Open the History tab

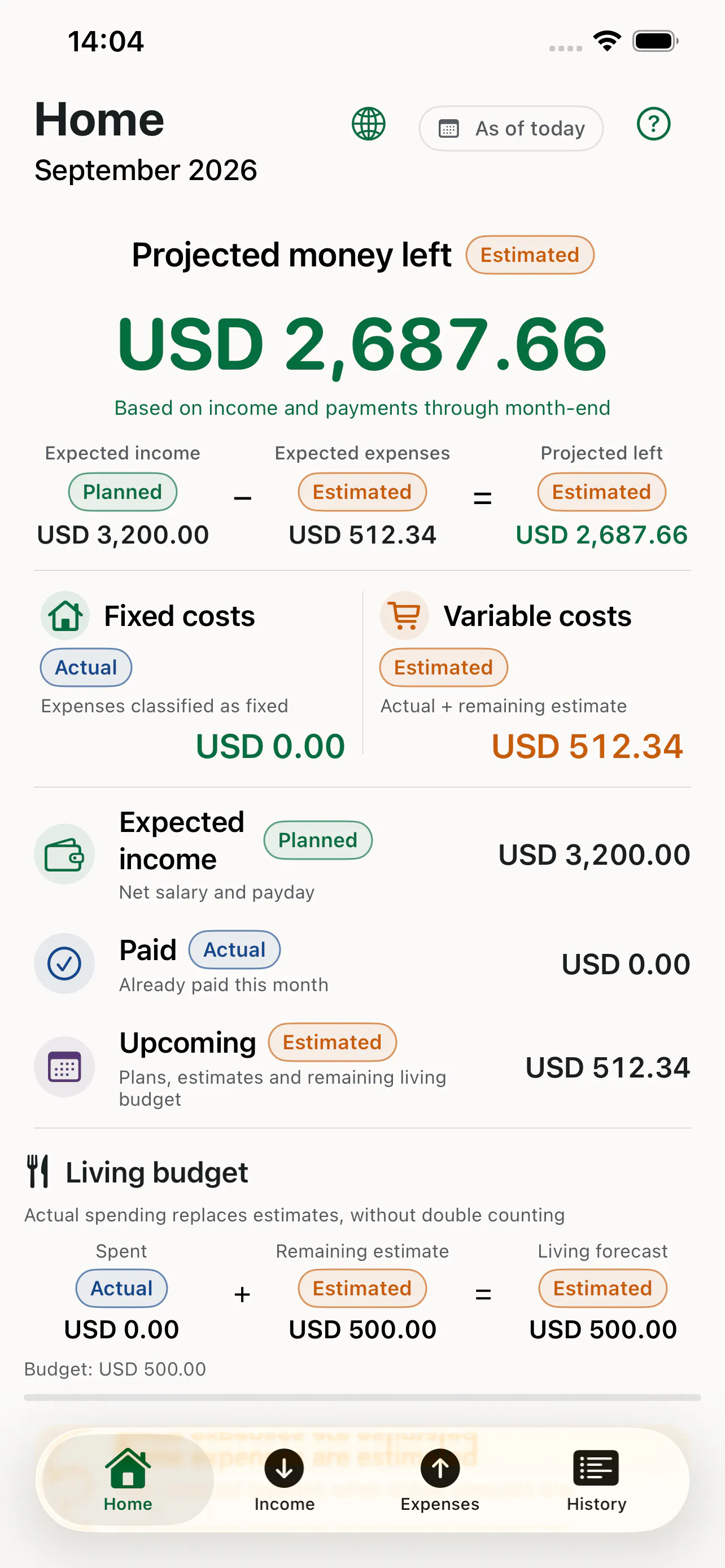pos(596,1480)
